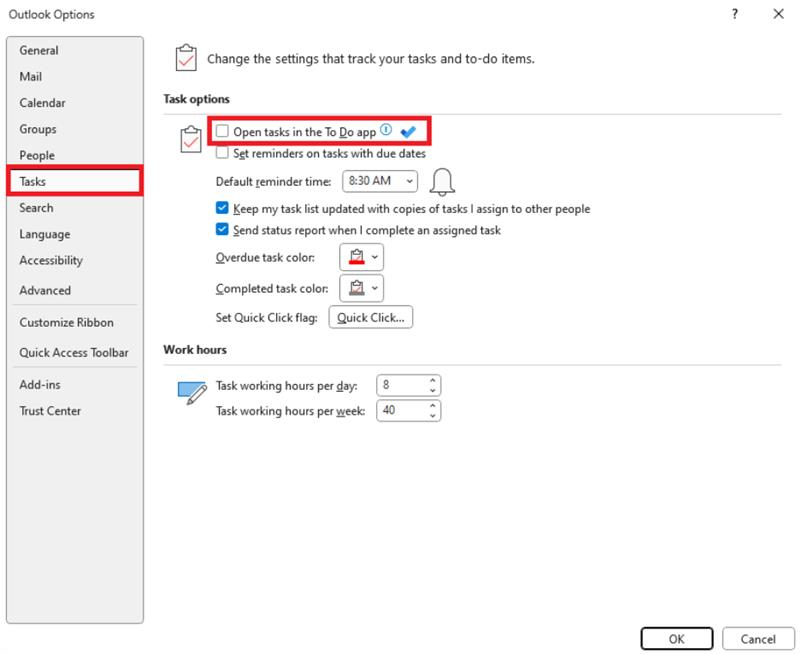The height and width of the screenshot is (654, 800).
Task: Click the overdue task flag icon
Action: click(x=356, y=256)
